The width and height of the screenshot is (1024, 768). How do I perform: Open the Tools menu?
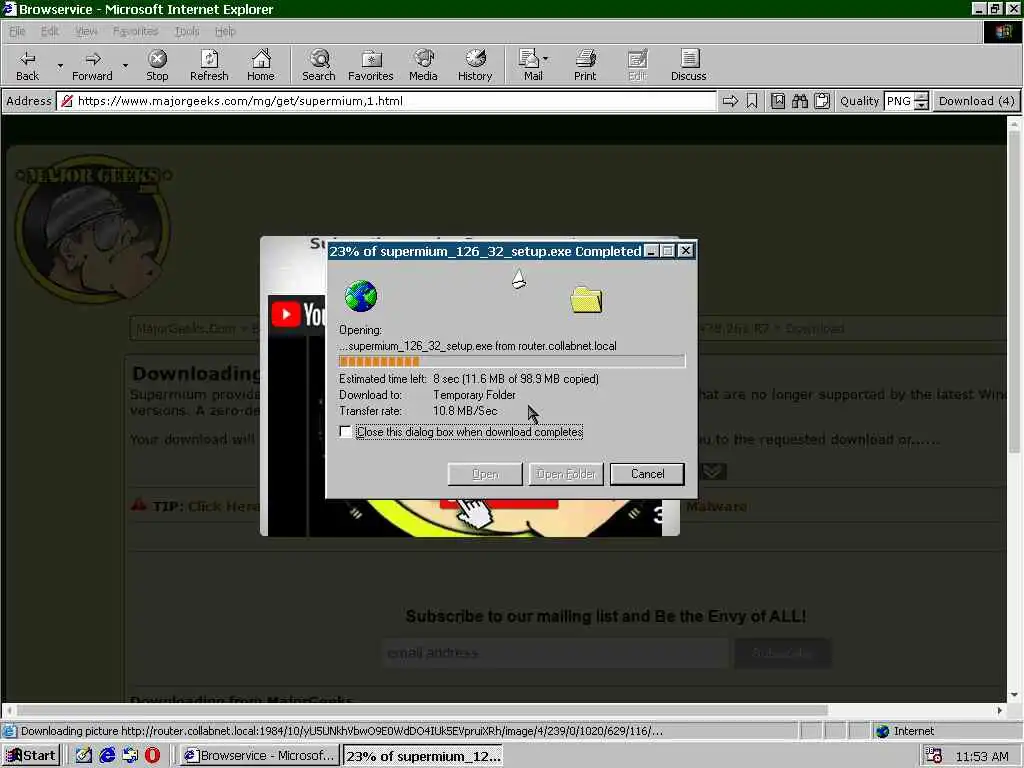187,31
